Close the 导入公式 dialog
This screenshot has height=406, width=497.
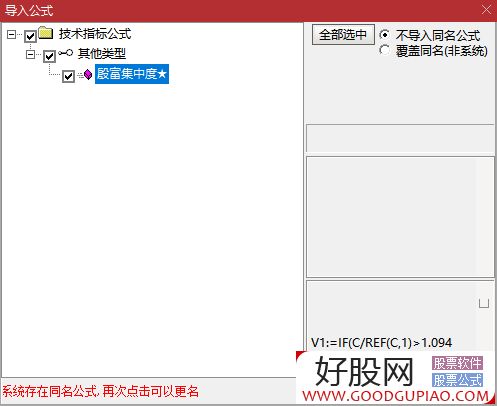click(486, 10)
